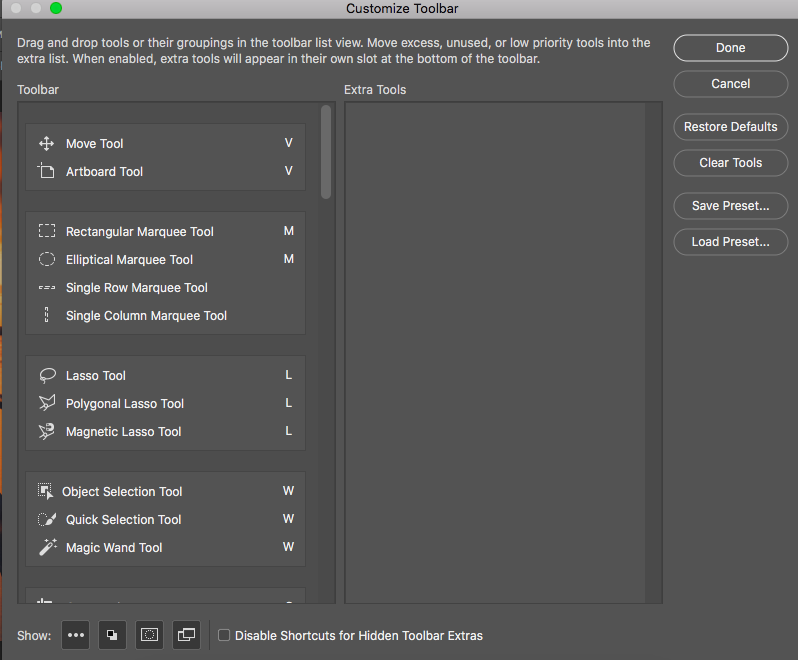Screen dimensions: 798x660
Task: Enable Disable Shortcuts for Hidden Toolbar Extras
Action: 224,635
